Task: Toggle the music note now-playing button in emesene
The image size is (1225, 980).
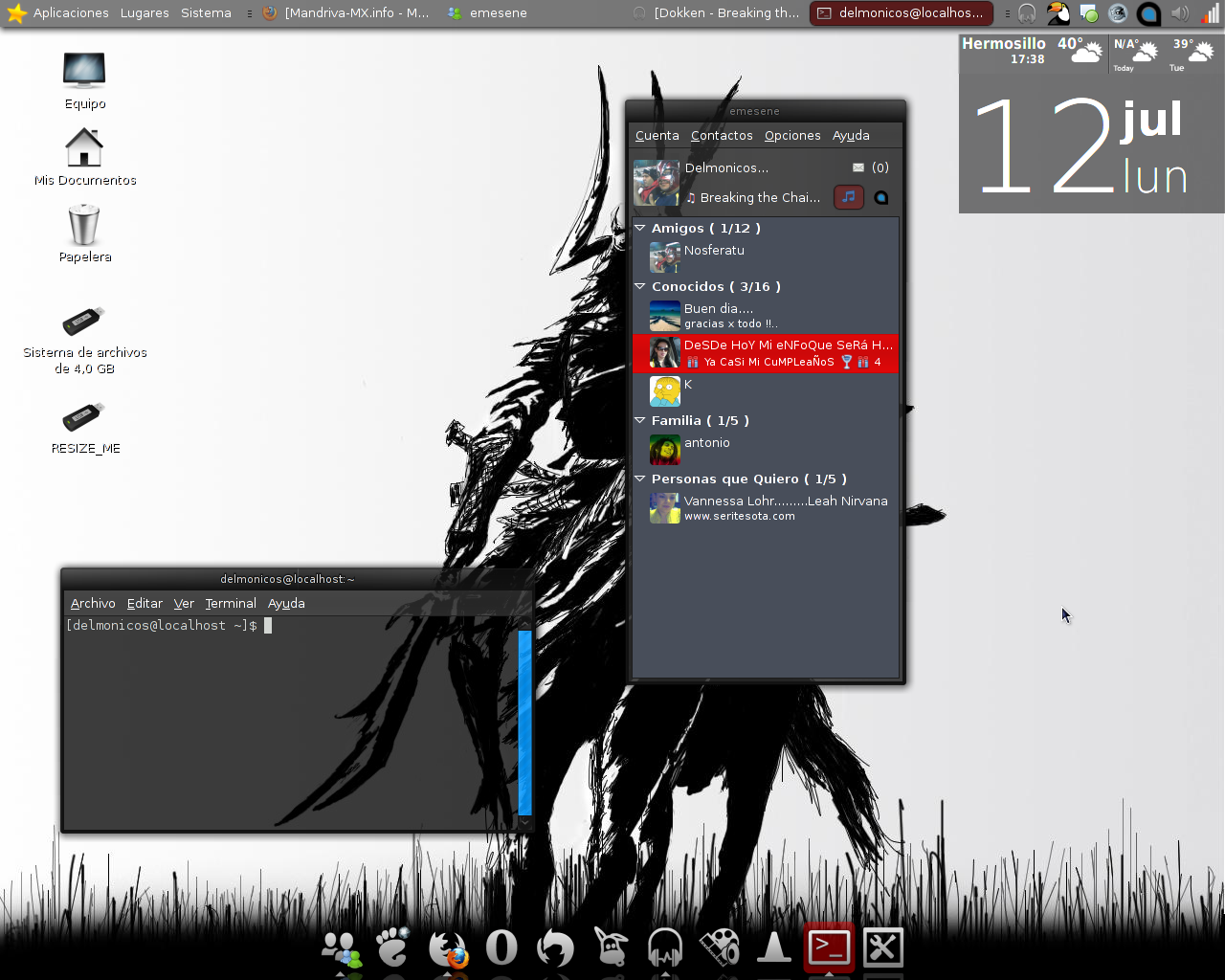Action: coord(849,197)
